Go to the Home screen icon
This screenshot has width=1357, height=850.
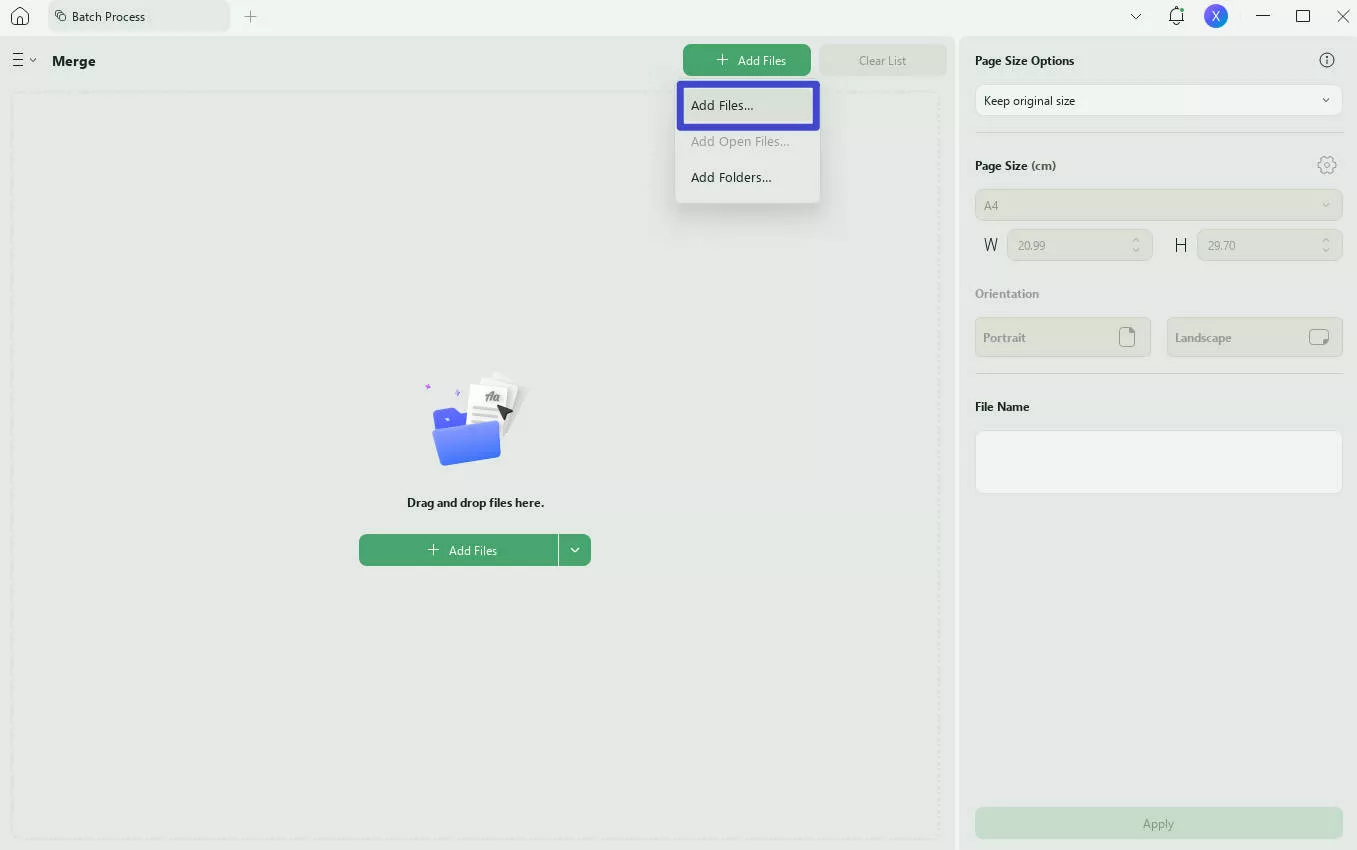[x=20, y=16]
